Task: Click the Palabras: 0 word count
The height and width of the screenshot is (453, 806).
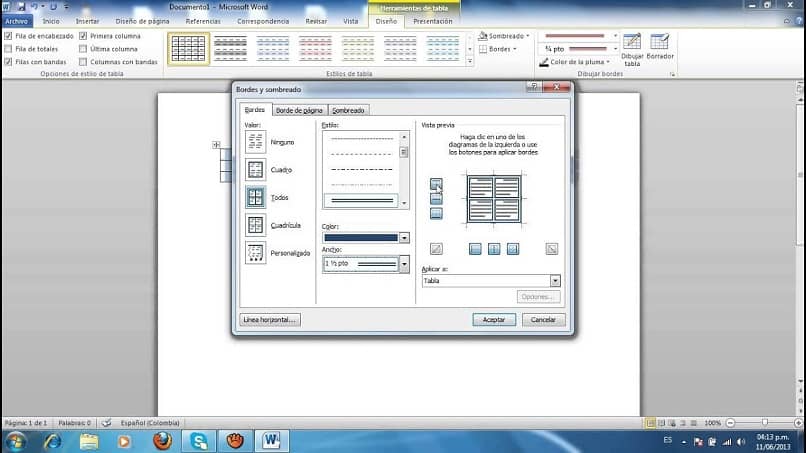Action: pos(75,423)
